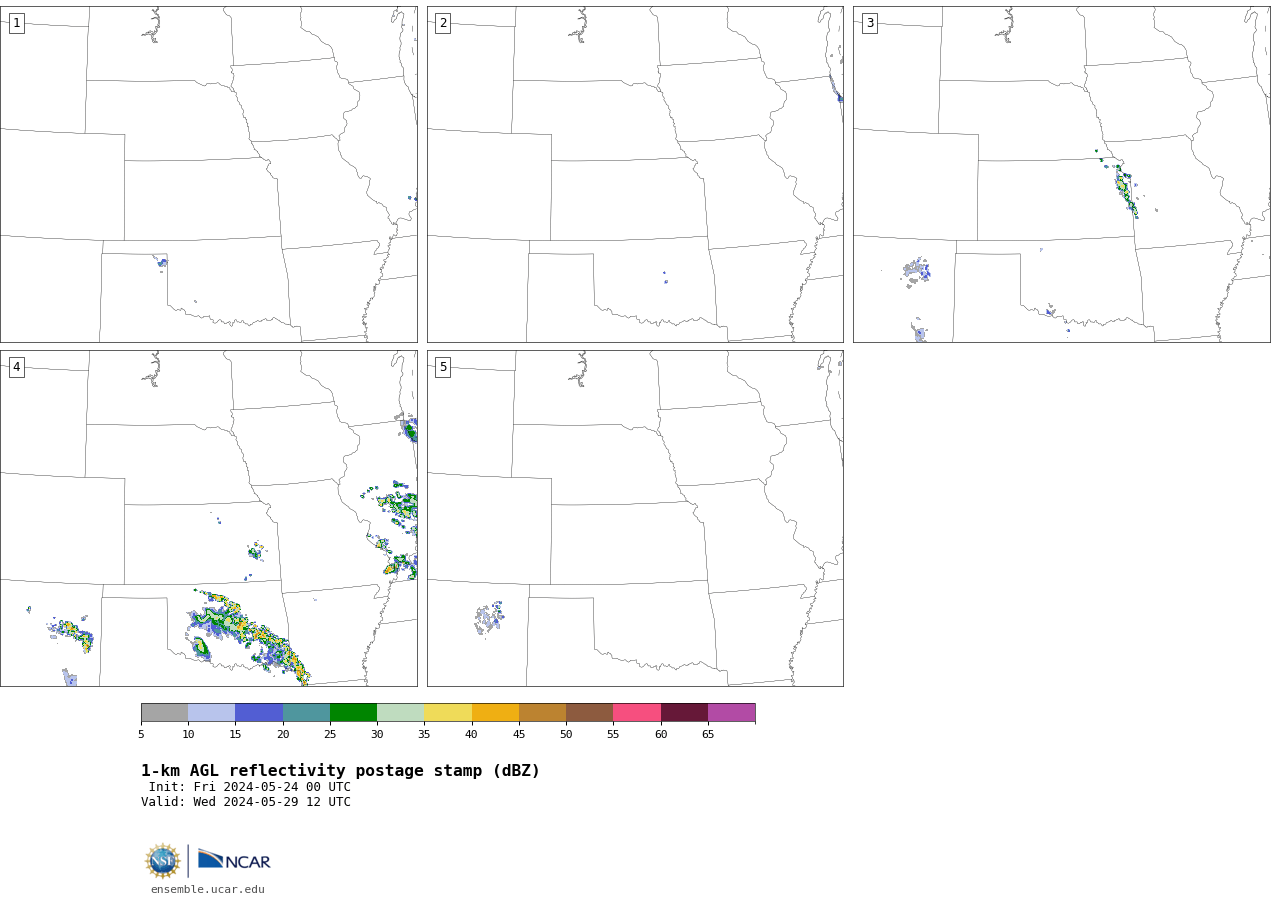Open ensemble member 2 reflectivity map
The image size is (1280, 901).
(635, 174)
